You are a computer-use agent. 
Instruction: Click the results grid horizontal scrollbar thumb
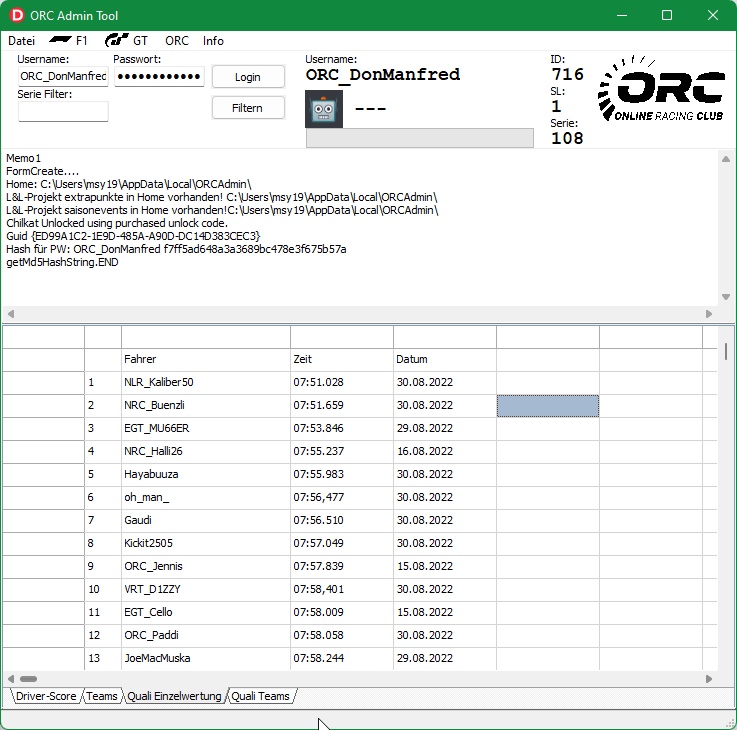pyautogui.click(x=28, y=678)
